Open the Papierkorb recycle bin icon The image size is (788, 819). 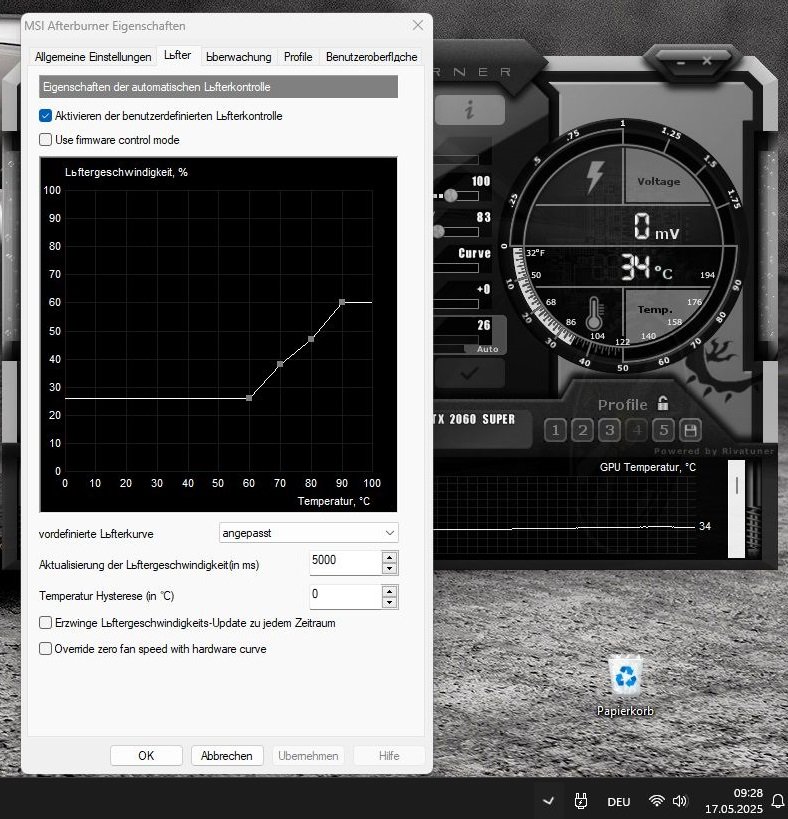click(625, 685)
